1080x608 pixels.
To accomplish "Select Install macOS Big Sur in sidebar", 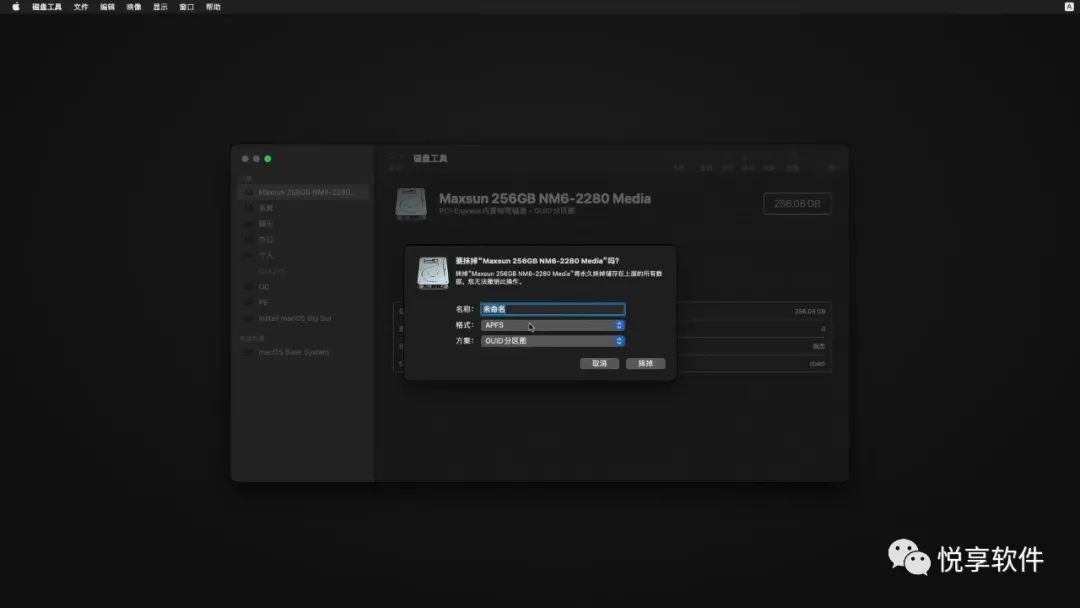I will tap(295, 318).
